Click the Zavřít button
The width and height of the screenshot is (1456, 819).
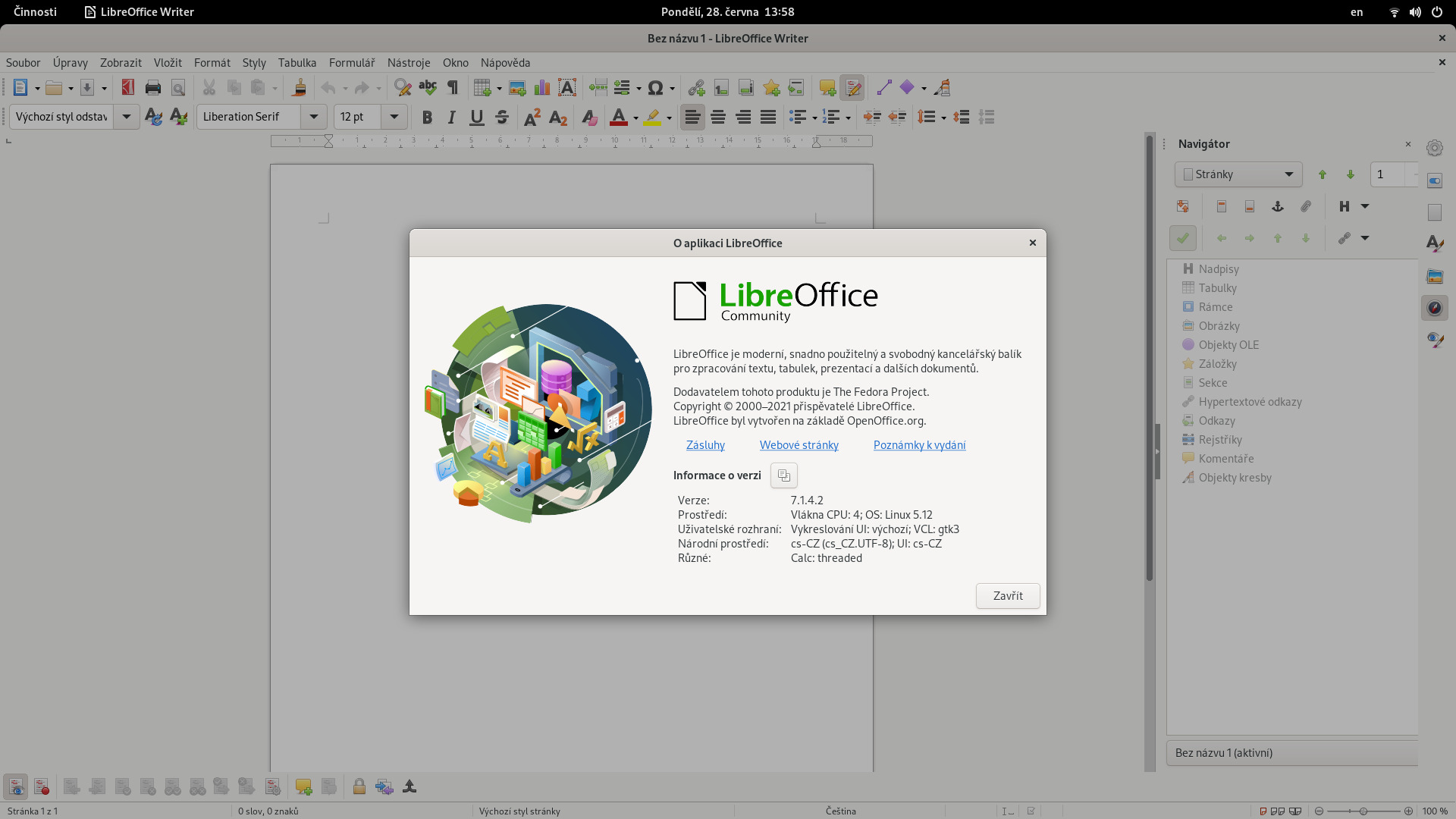(1007, 596)
